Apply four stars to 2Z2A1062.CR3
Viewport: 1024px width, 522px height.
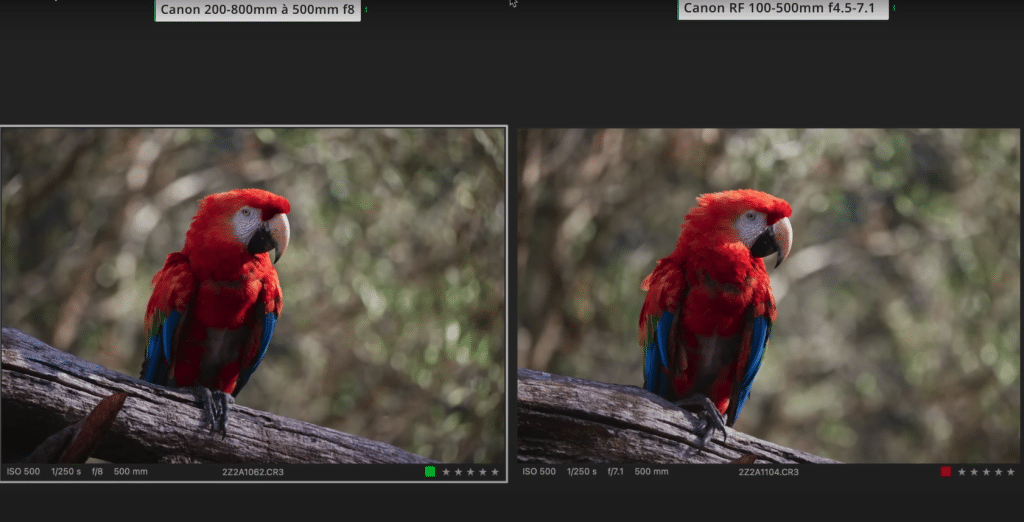click(x=483, y=472)
